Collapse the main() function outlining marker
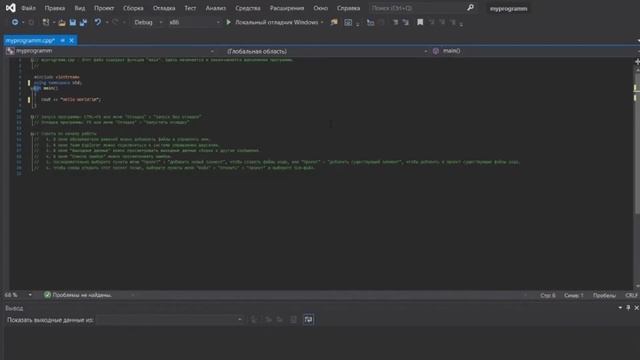Image resolution: width=640 pixels, height=360 pixels. click(32, 88)
